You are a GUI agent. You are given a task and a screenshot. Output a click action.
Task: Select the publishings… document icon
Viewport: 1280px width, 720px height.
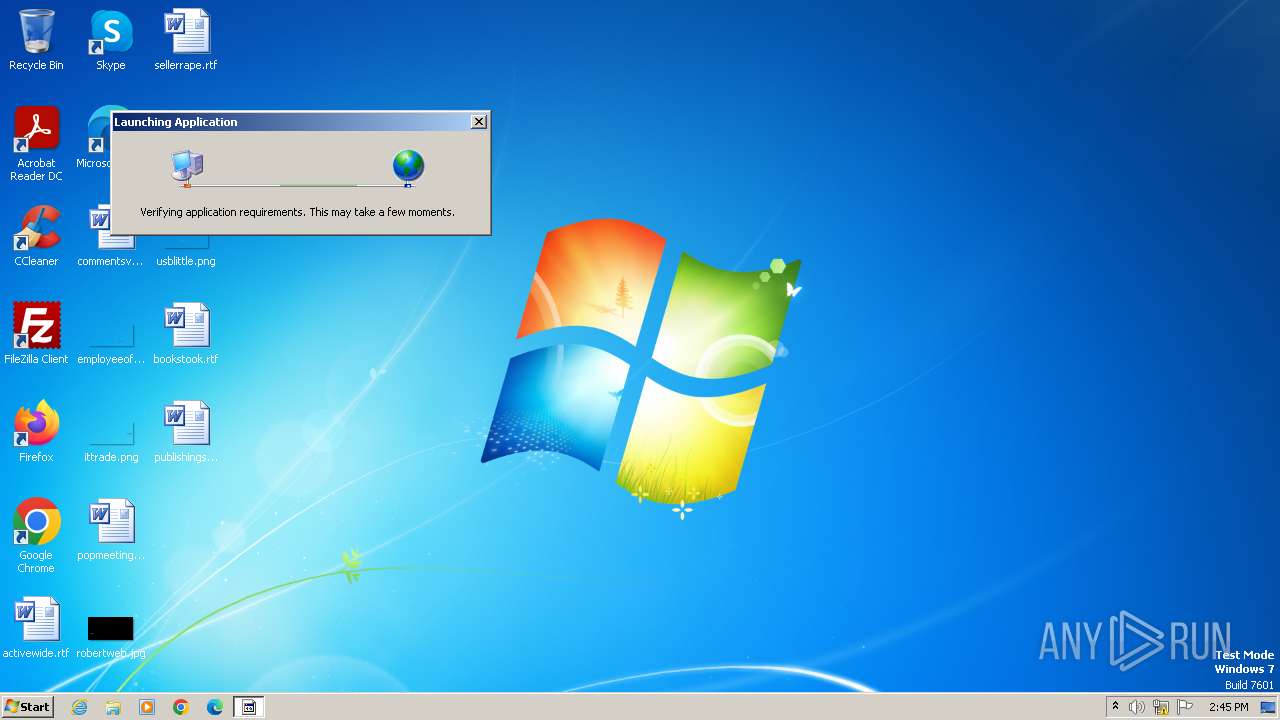[x=186, y=432]
